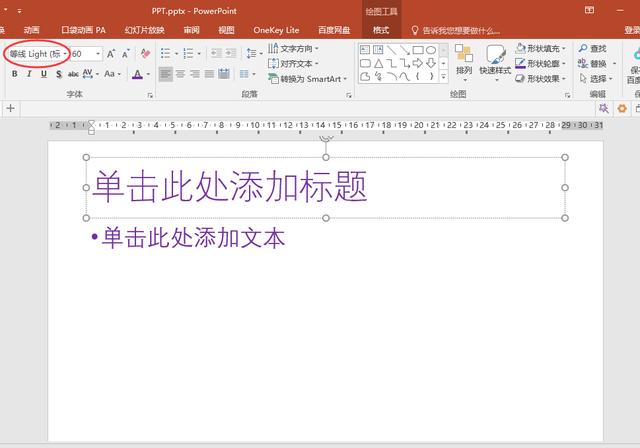The image size is (640, 448).
Task: Toggle strikethrough abc button
Action: click(x=73, y=74)
